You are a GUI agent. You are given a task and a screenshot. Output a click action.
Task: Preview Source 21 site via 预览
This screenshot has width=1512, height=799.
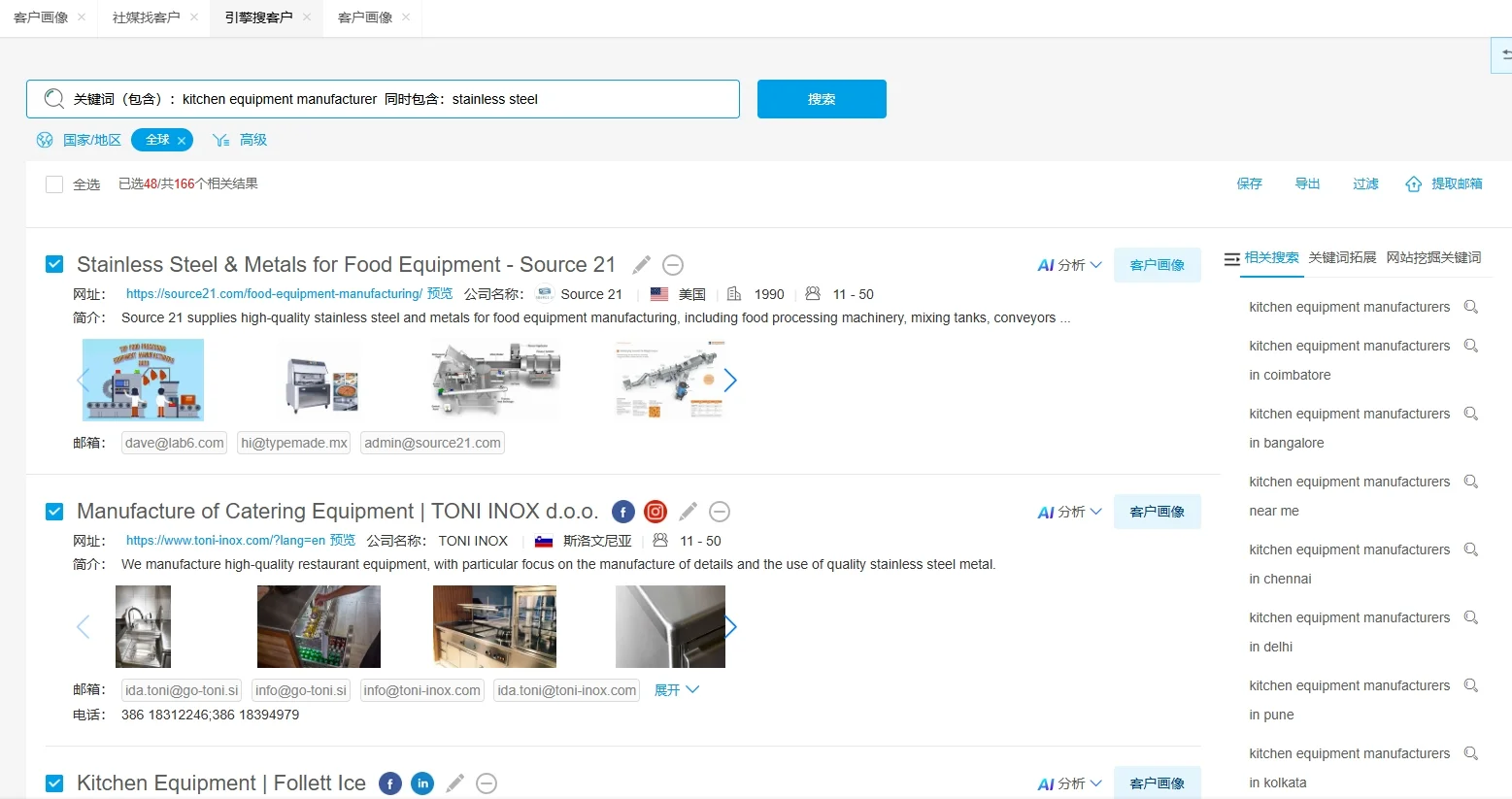440,293
